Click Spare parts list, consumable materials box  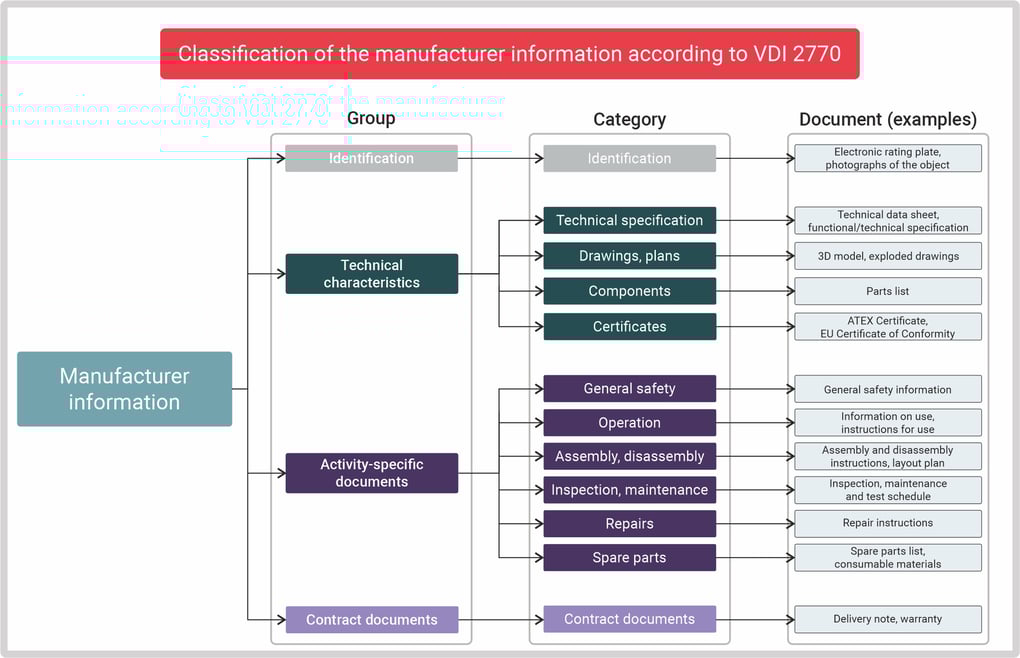(x=888, y=557)
